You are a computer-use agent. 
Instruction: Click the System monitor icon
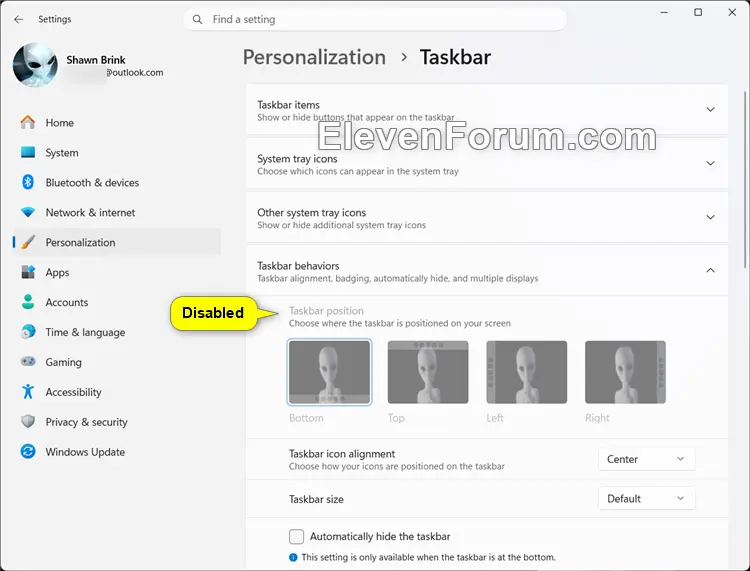(28, 153)
